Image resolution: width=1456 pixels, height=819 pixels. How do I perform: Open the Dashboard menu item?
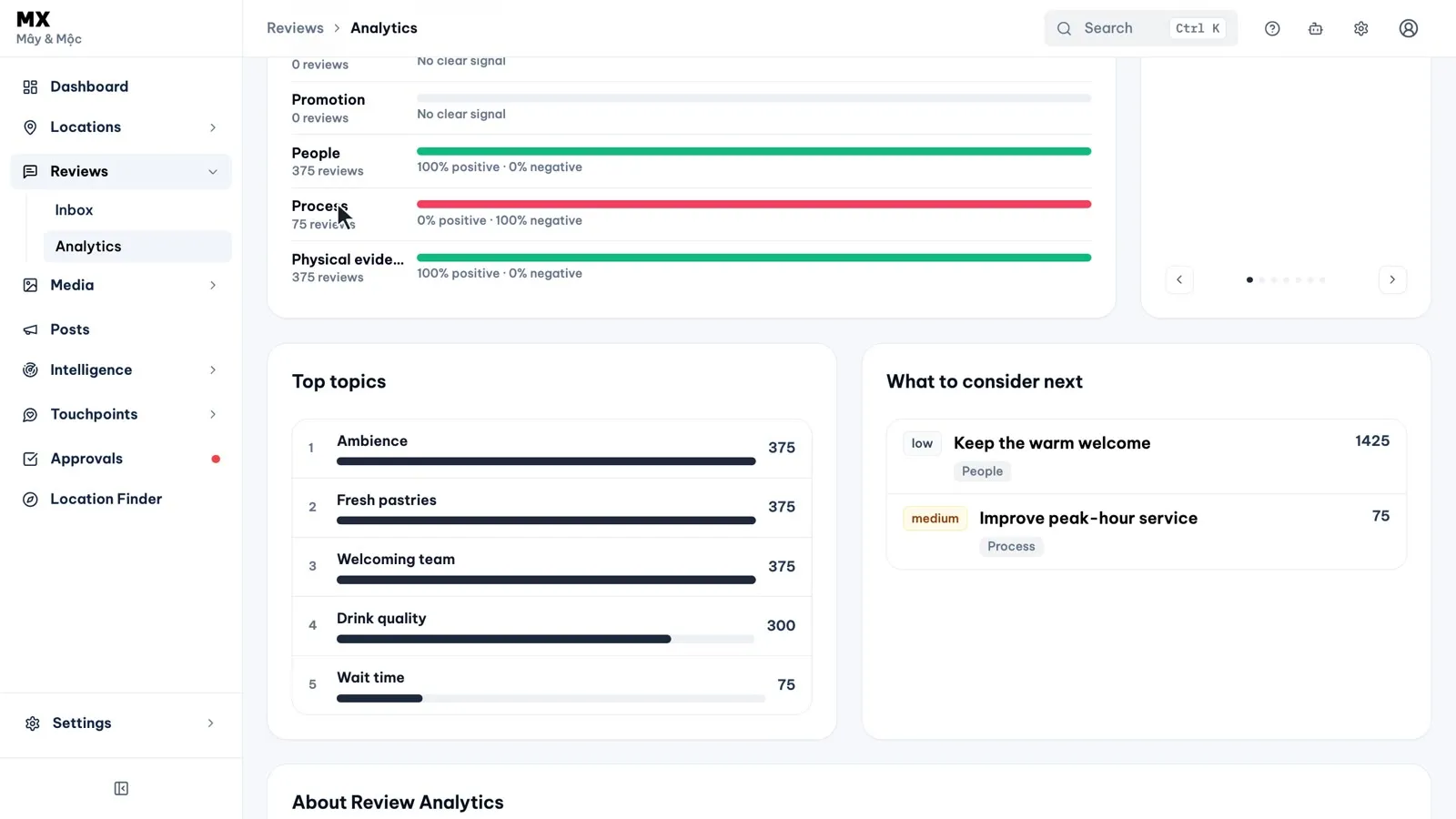coord(121,86)
